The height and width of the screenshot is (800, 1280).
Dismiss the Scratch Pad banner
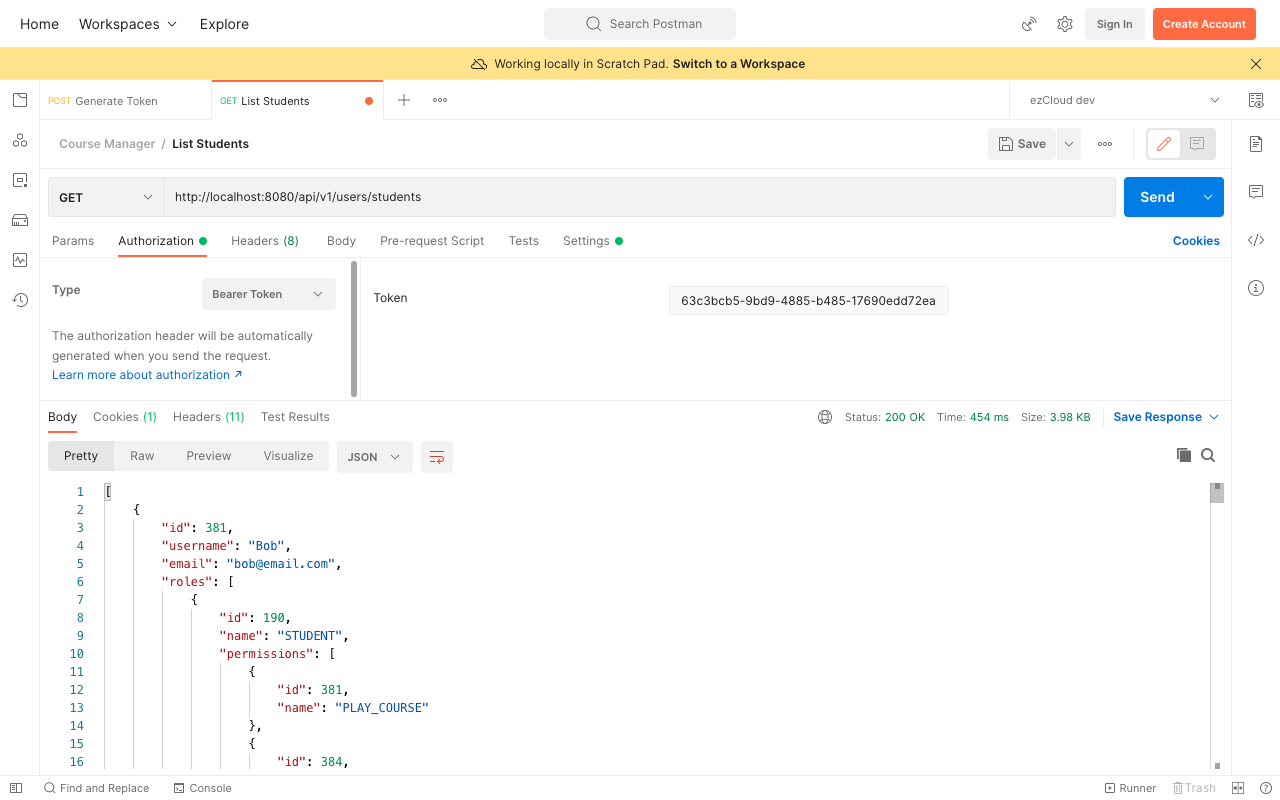click(1256, 64)
